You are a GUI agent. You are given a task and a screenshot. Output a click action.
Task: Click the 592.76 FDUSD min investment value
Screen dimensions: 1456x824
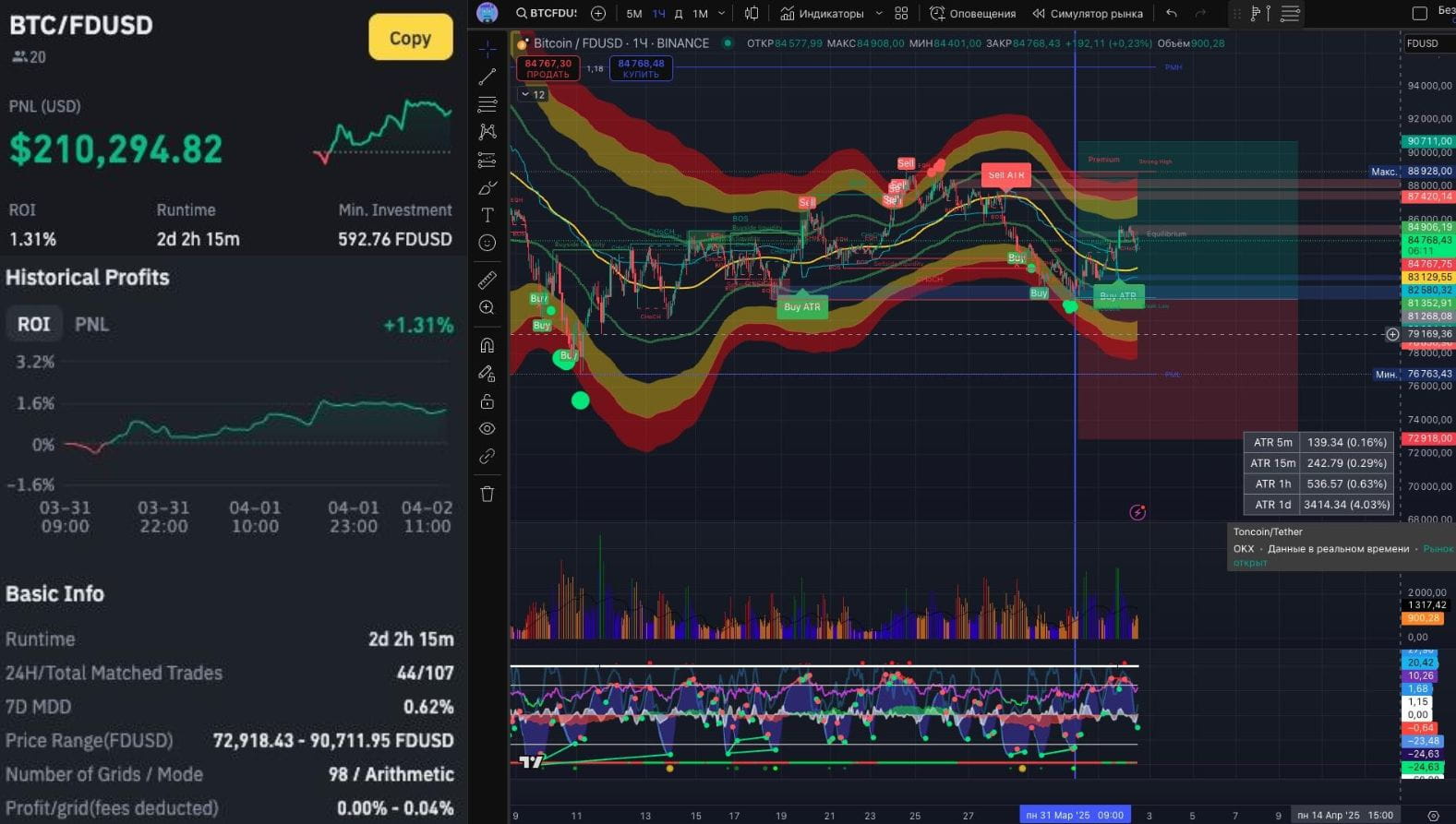click(x=395, y=239)
